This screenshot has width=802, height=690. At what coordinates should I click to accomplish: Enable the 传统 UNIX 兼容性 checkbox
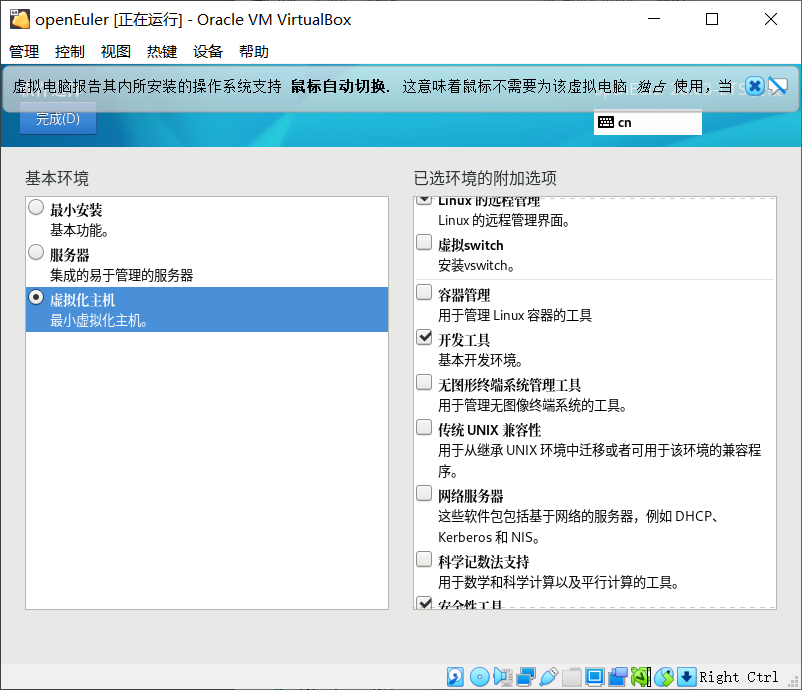(x=424, y=427)
